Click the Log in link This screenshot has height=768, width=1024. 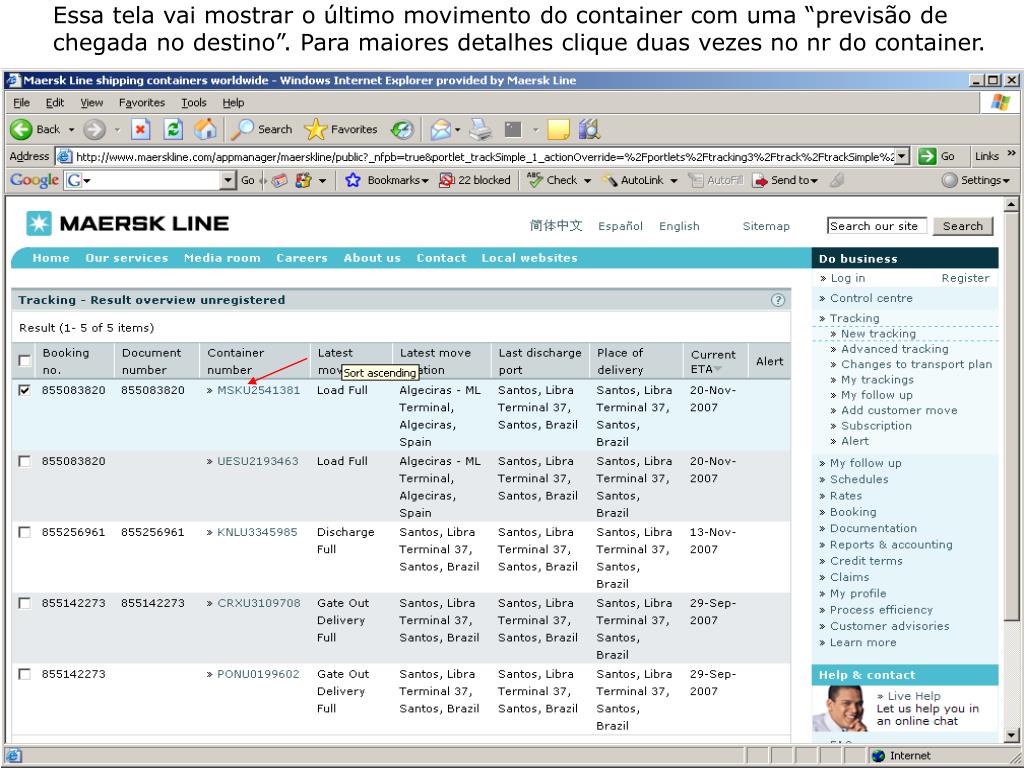848,278
